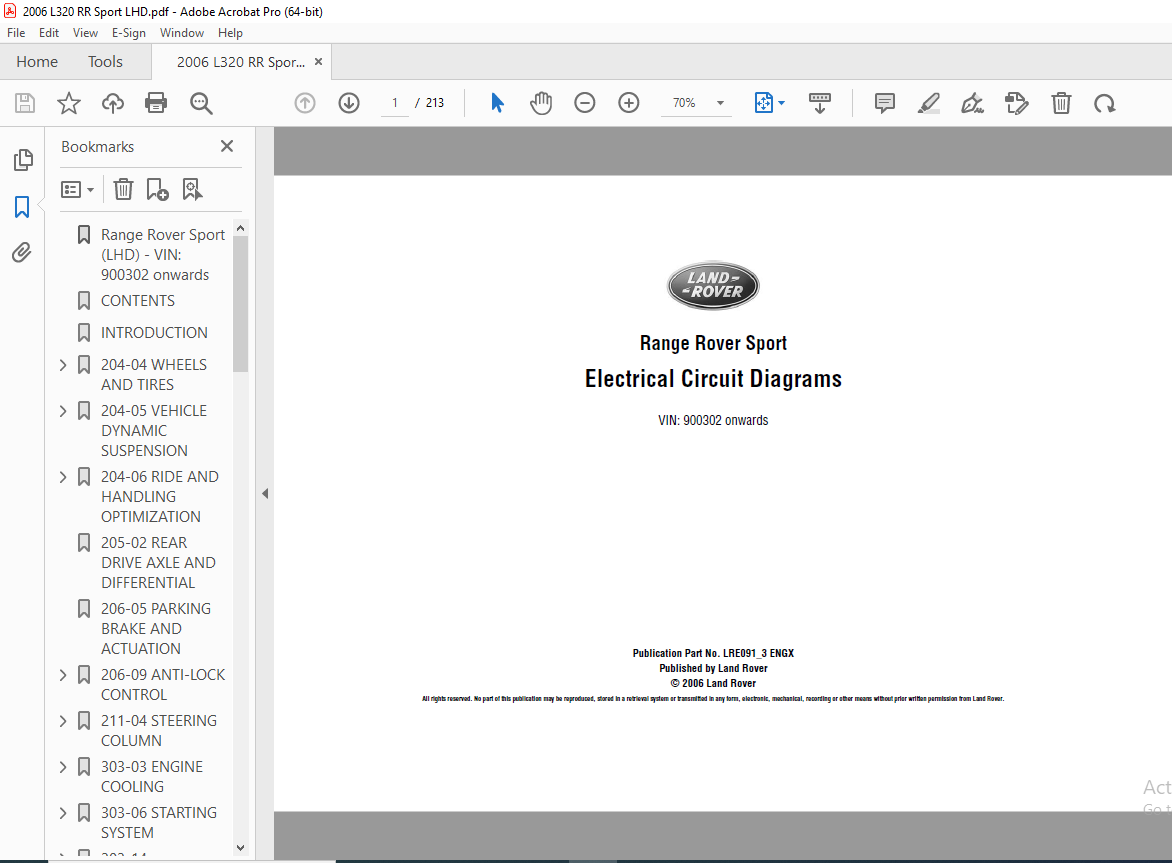Close the Bookmarks panel
The image size is (1172, 863).
[x=227, y=146]
